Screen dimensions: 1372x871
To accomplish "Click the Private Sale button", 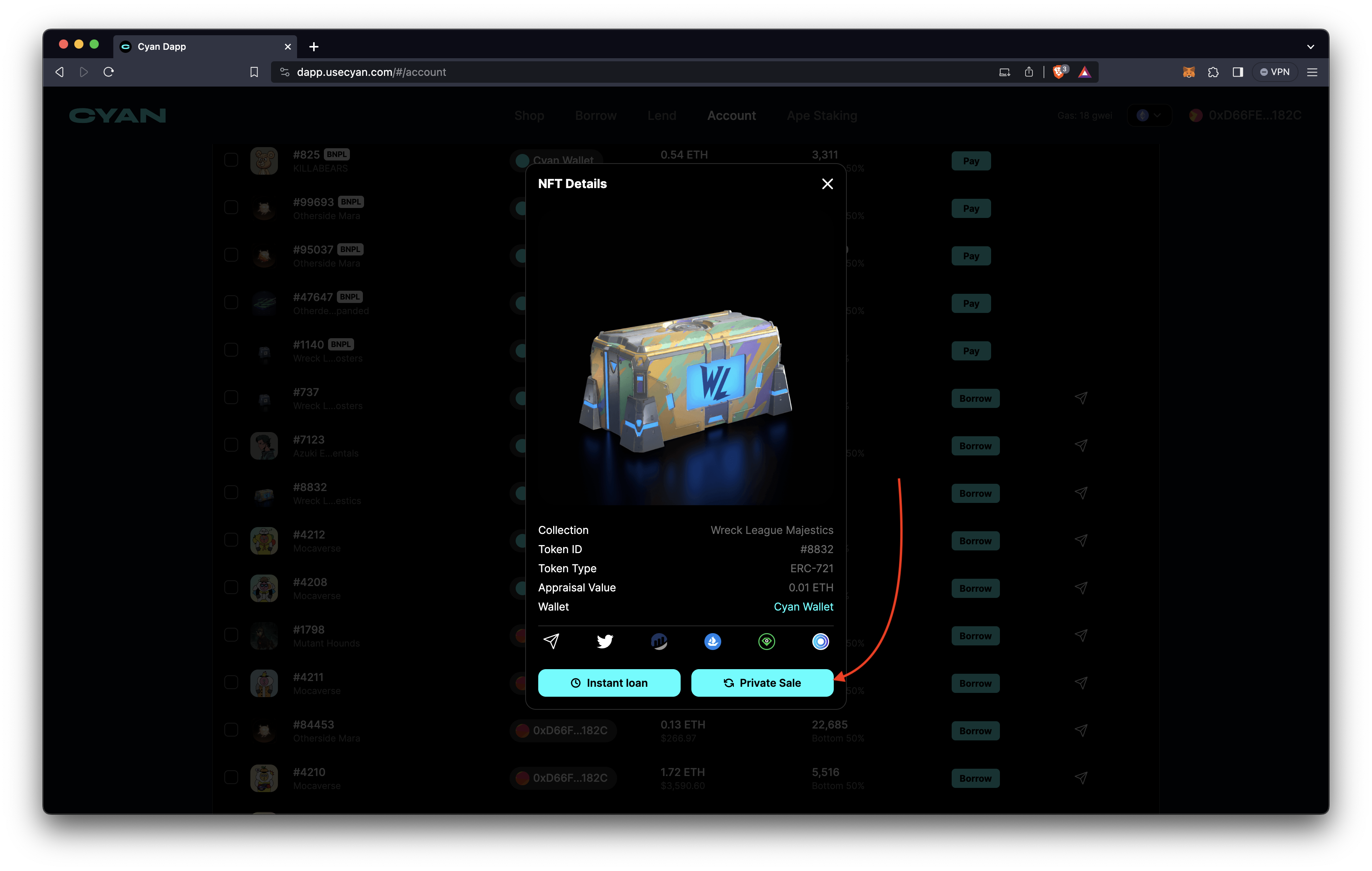I will pos(762,682).
